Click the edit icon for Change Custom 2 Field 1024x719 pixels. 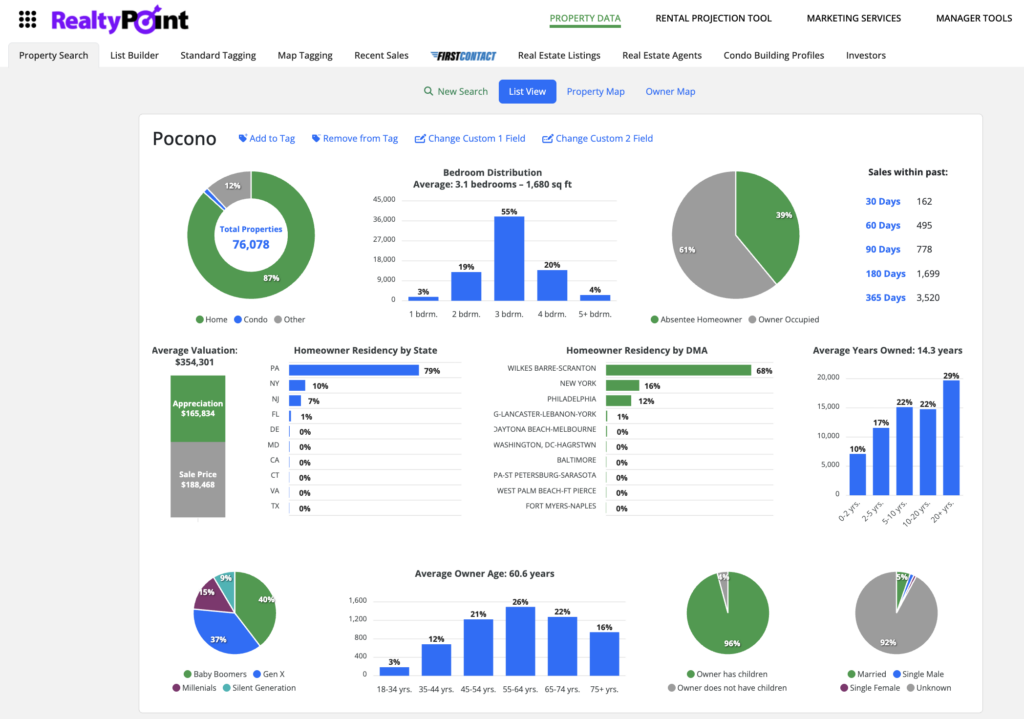547,139
